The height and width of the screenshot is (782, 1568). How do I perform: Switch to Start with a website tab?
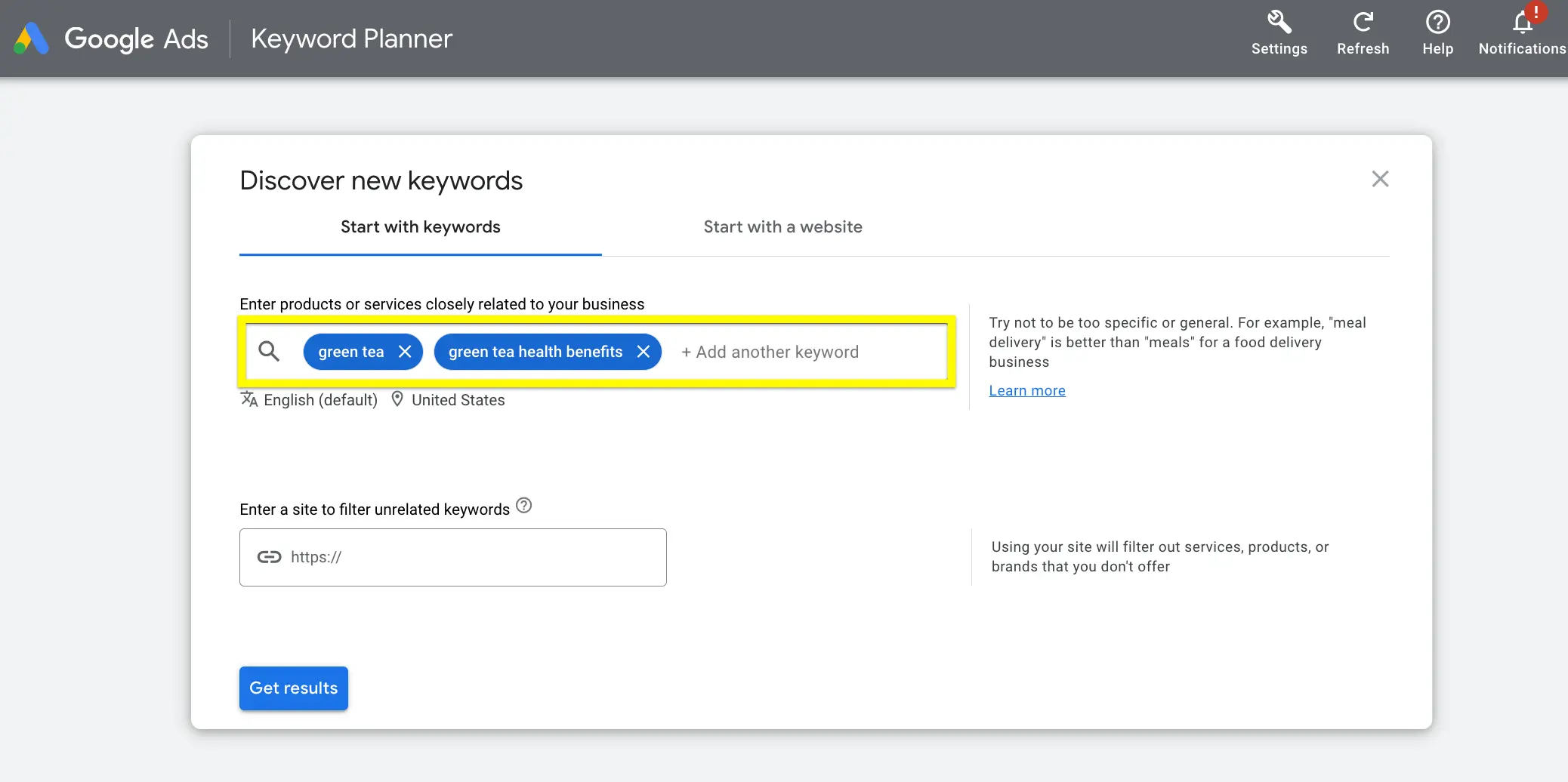click(x=782, y=227)
